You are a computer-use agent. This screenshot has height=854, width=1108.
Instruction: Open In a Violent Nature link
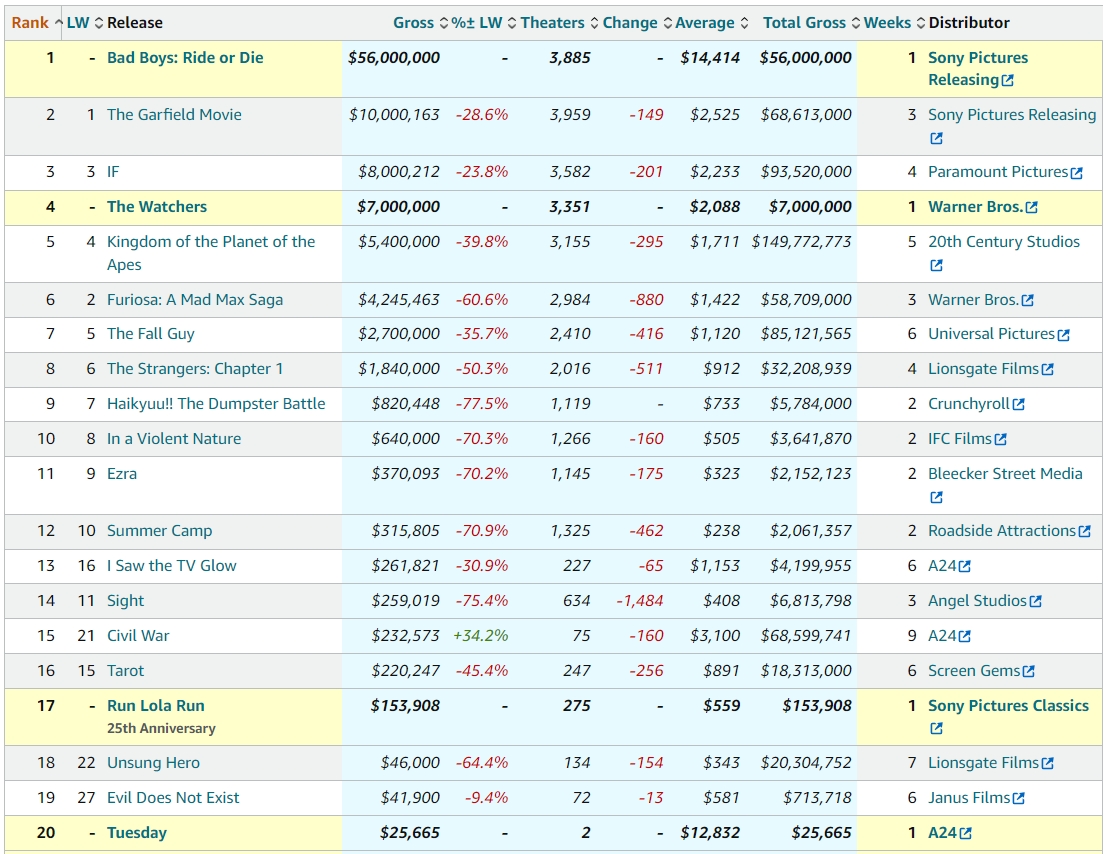coord(174,439)
